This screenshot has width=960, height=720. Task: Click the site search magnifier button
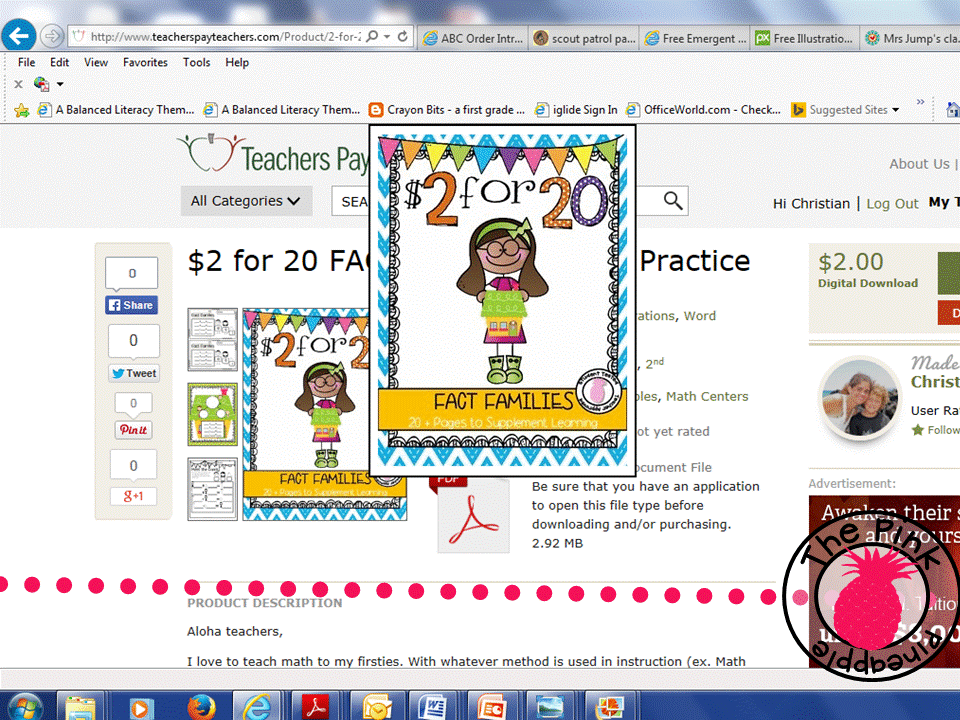pyautogui.click(x=673, y=201)
